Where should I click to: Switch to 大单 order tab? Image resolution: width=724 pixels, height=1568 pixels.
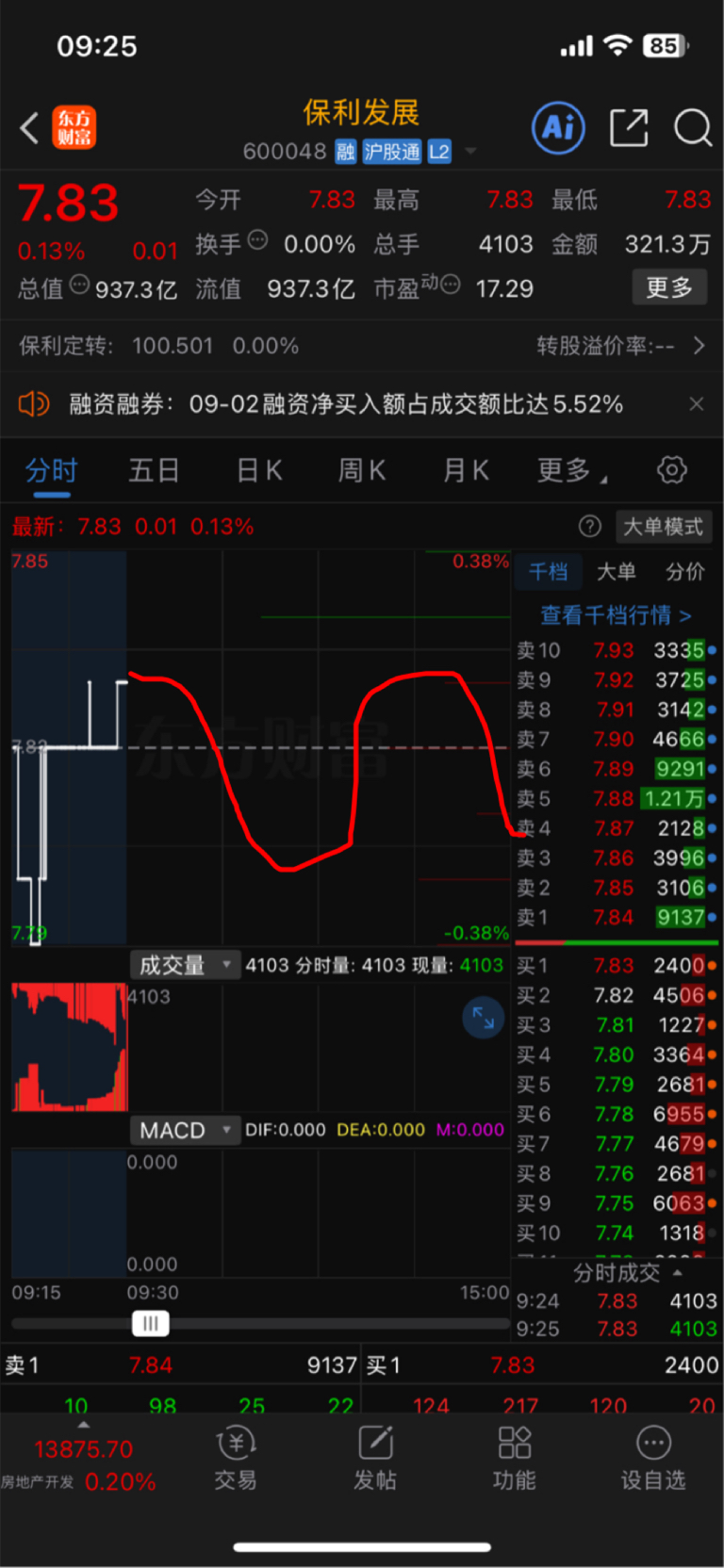point(616,571)
